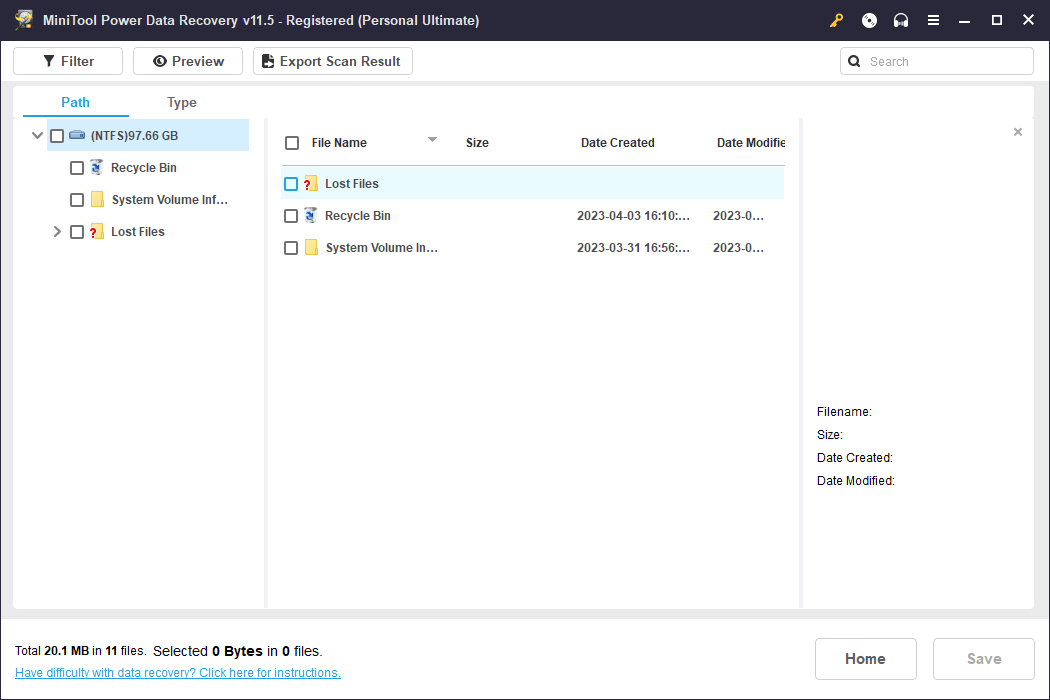Focus the Search input field

[x=937, y=62]
